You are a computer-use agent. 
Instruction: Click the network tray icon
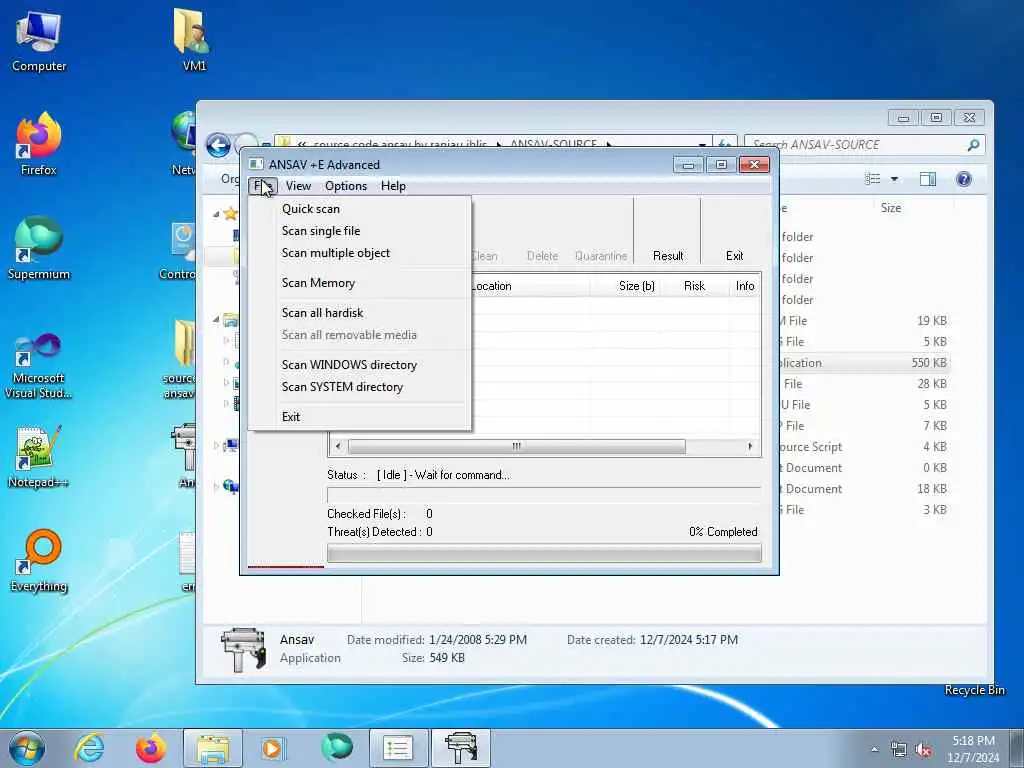899,750
